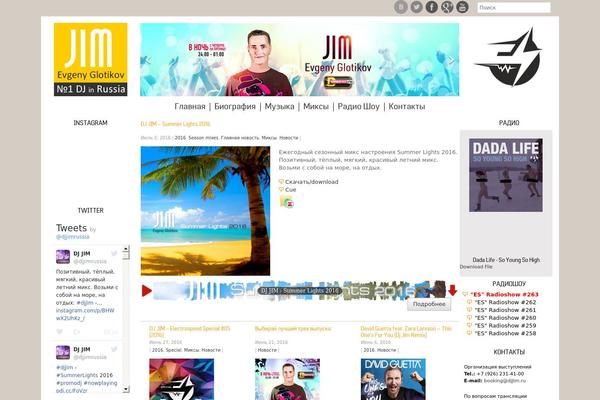Click the David Guetta cover thumbnail
This screenshot has width=600, height=400.
[393, 379]
